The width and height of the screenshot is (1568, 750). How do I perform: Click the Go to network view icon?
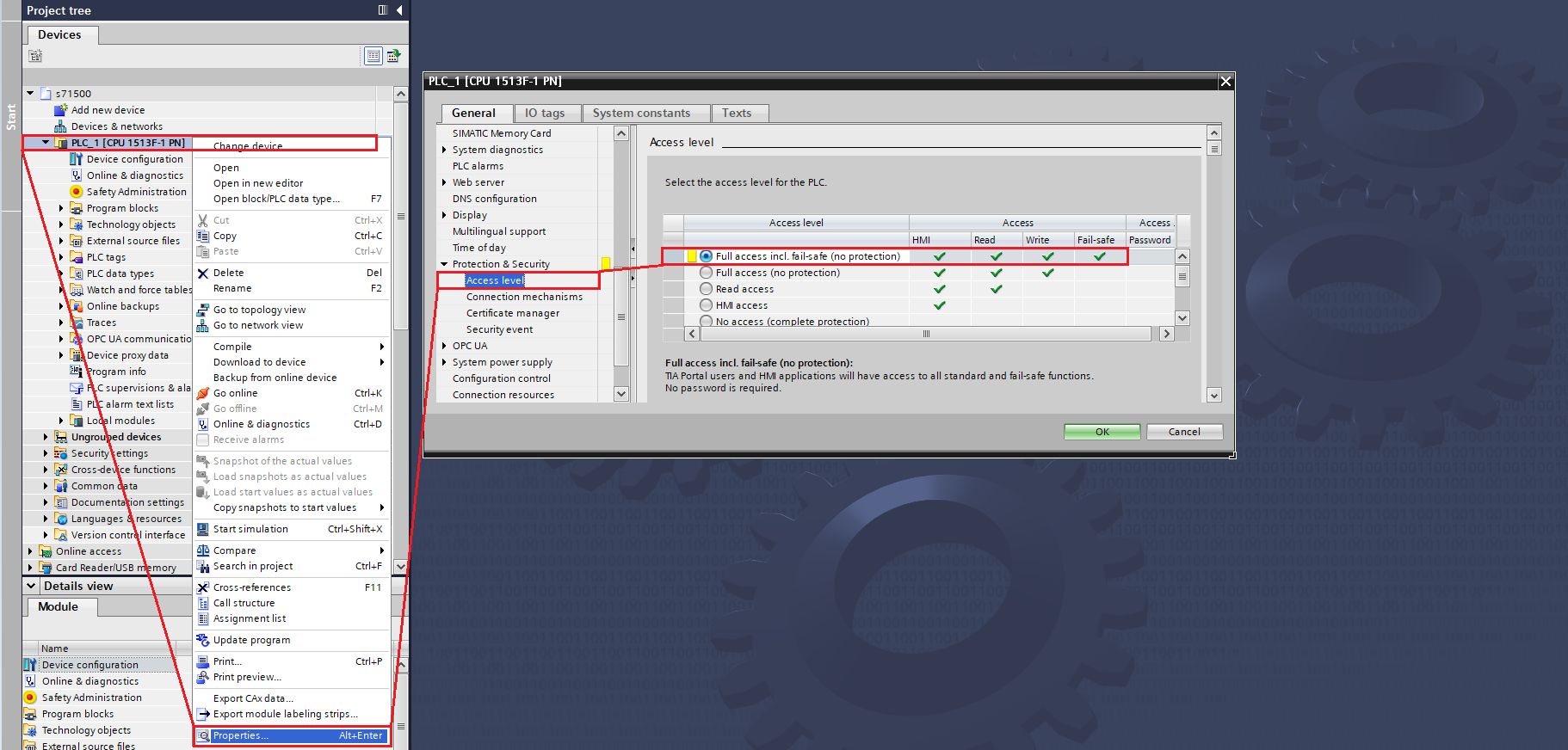tap(203, 325)
